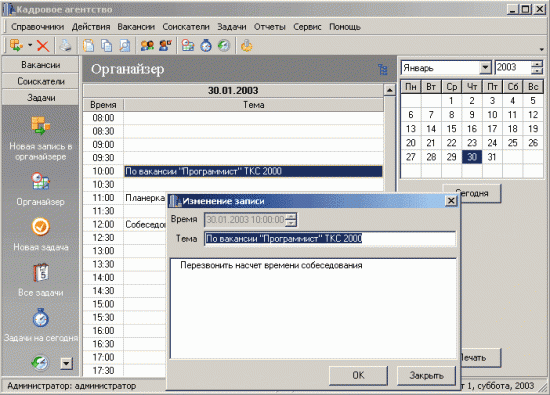Open the Сервис menu

point(307,27)
